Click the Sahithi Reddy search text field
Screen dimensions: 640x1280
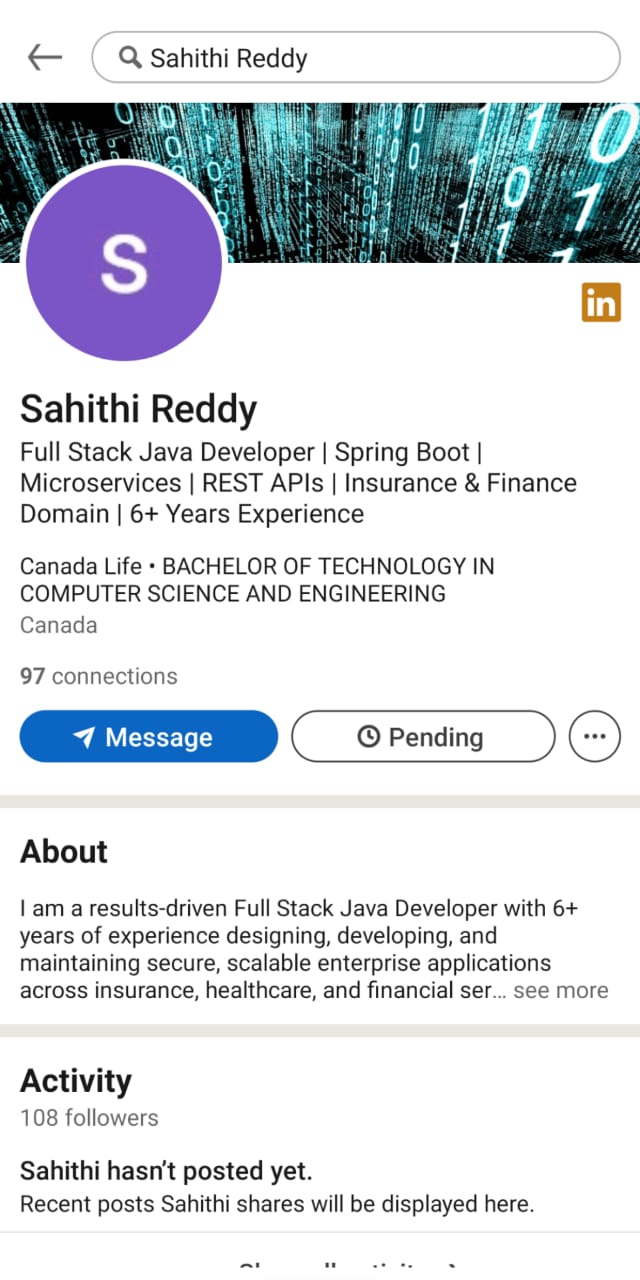point(370,58)
